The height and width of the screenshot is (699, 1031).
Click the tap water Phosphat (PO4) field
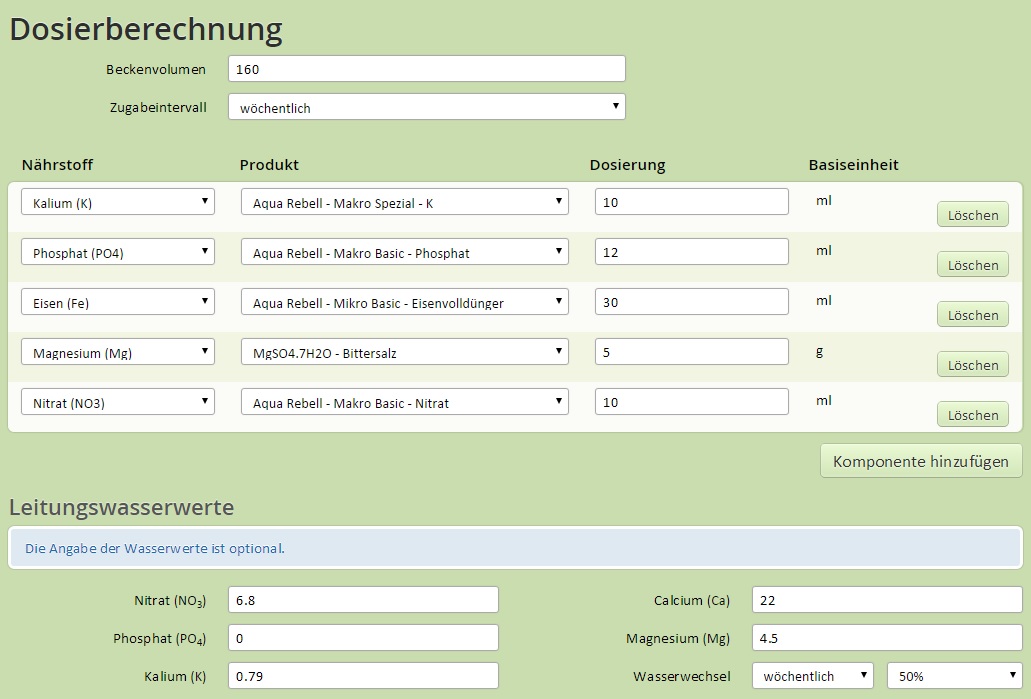tap(363, 638)
